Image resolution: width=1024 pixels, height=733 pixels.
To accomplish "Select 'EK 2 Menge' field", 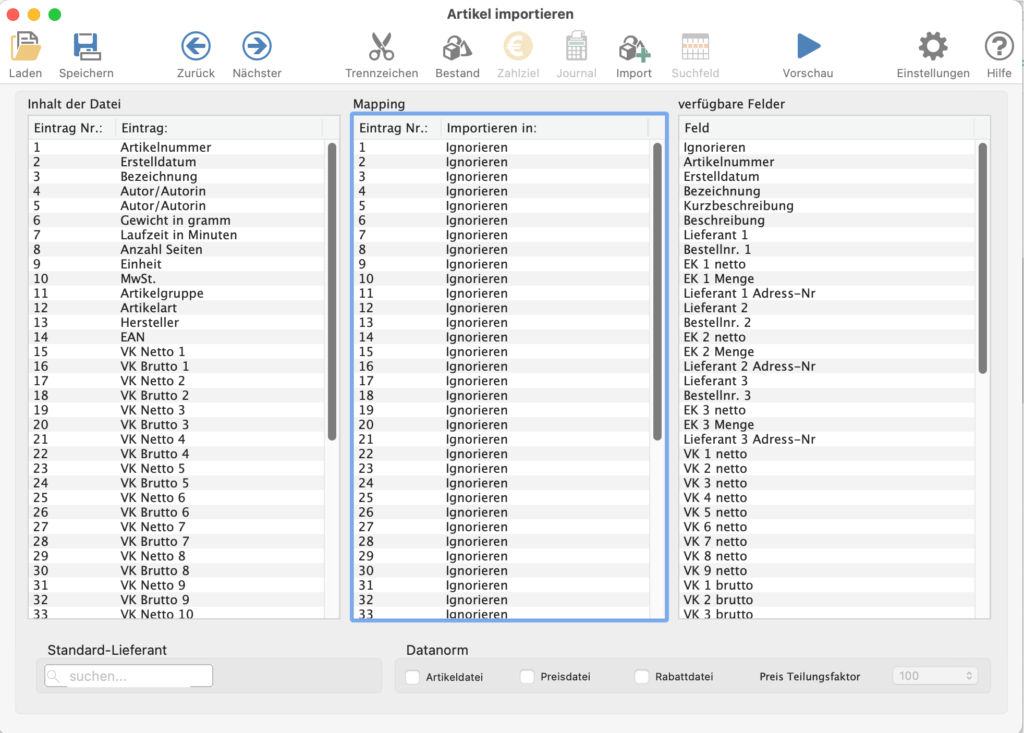I will (719, 352).
